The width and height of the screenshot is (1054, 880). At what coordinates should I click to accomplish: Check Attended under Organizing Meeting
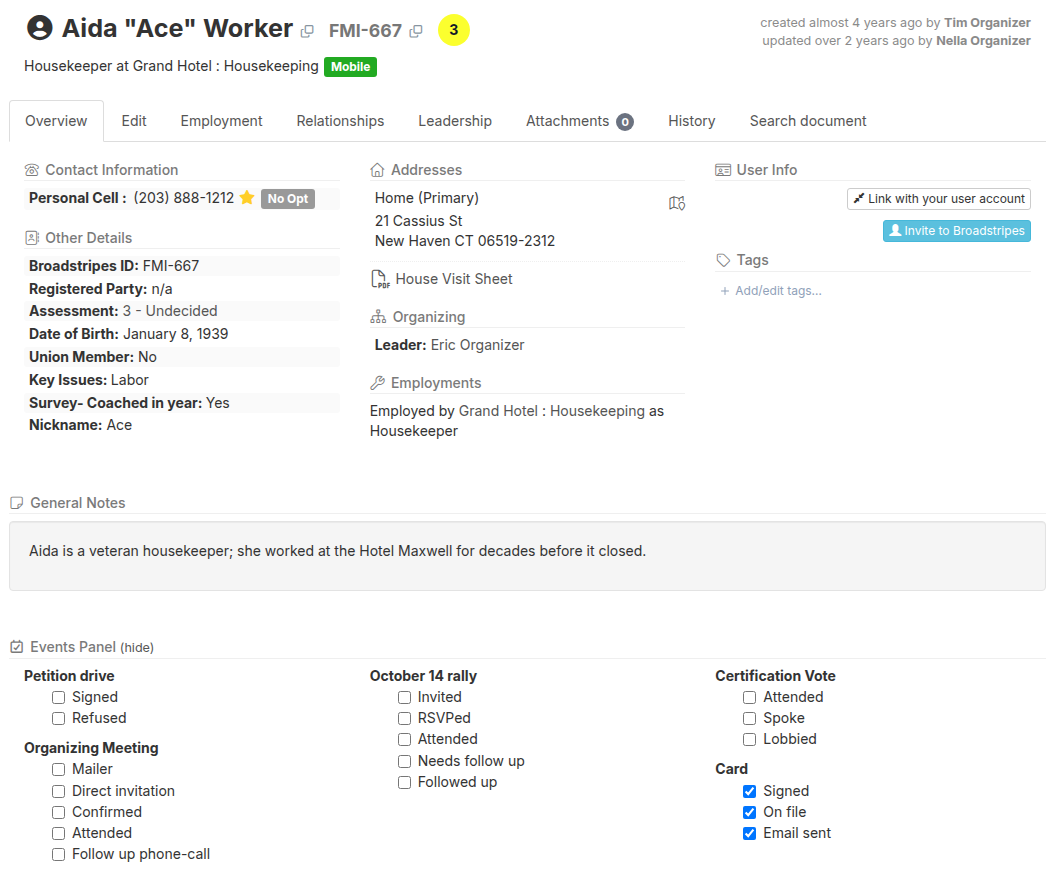(59, 834)
